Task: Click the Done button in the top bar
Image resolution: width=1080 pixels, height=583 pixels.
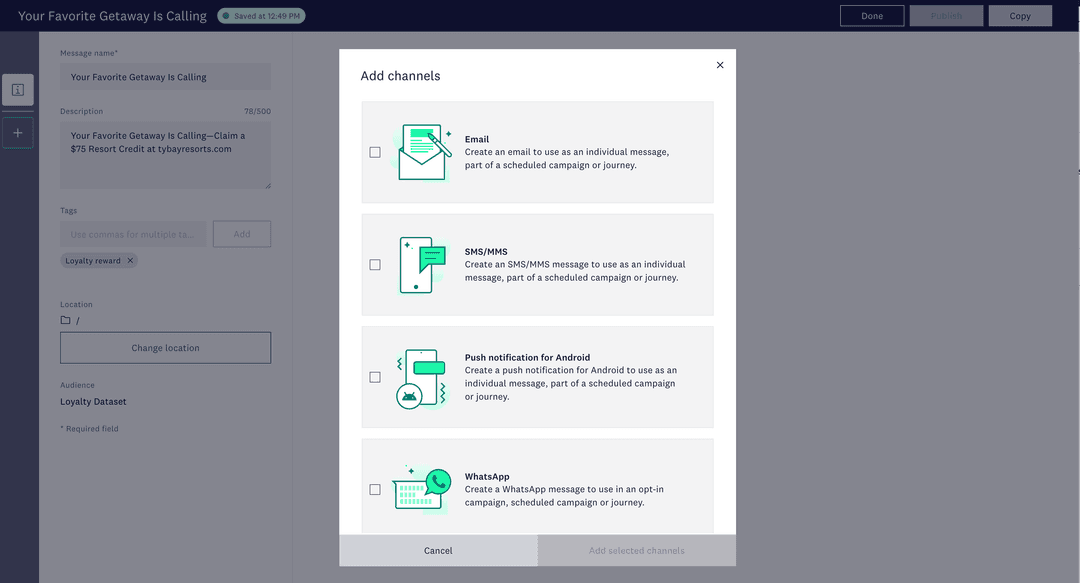Action: coord(871,15)
